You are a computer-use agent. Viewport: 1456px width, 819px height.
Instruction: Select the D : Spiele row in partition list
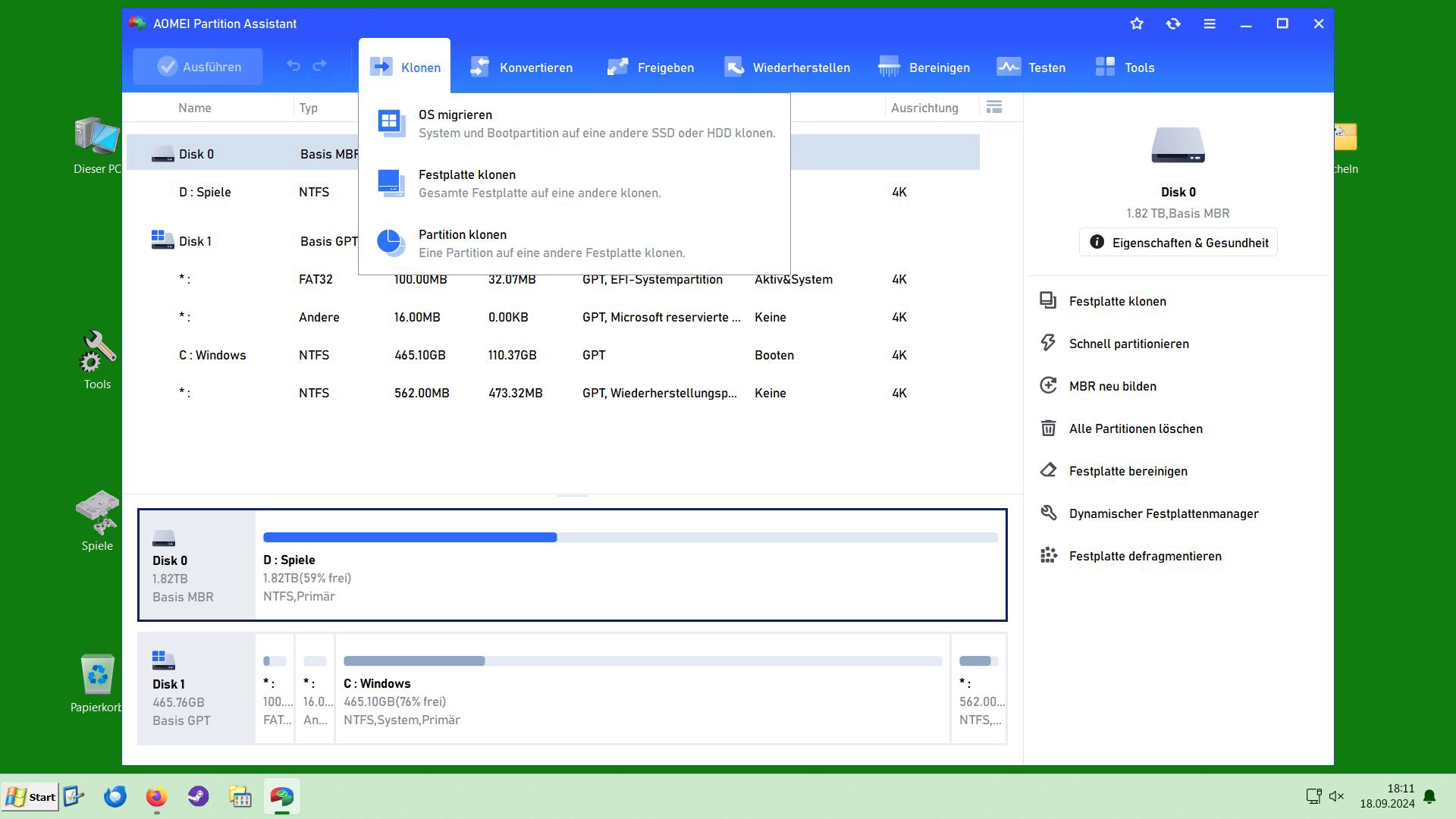[553, 192]
